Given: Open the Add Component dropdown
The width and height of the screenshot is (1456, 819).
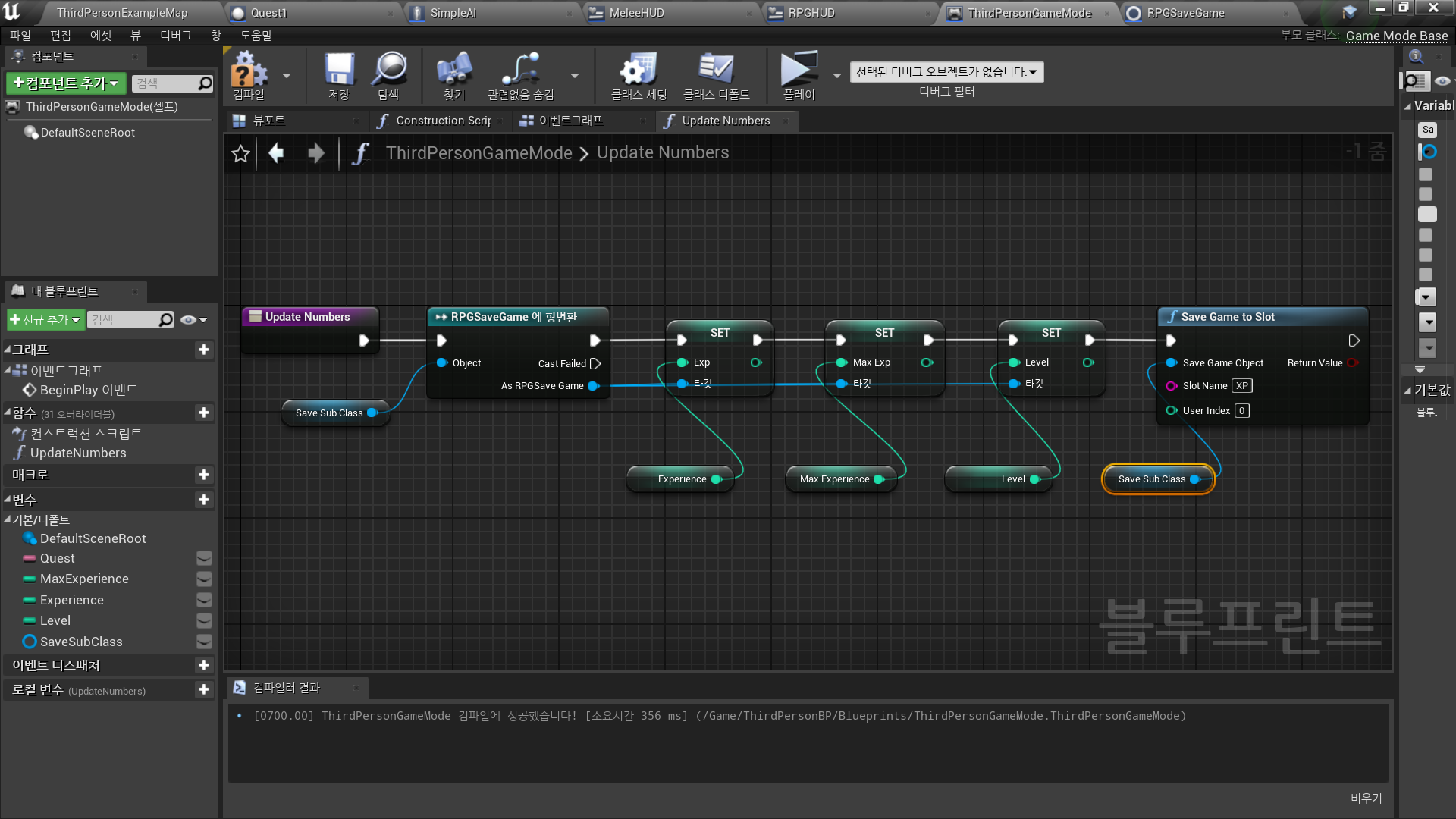Looking at the screenshot, I should point(65,83).
